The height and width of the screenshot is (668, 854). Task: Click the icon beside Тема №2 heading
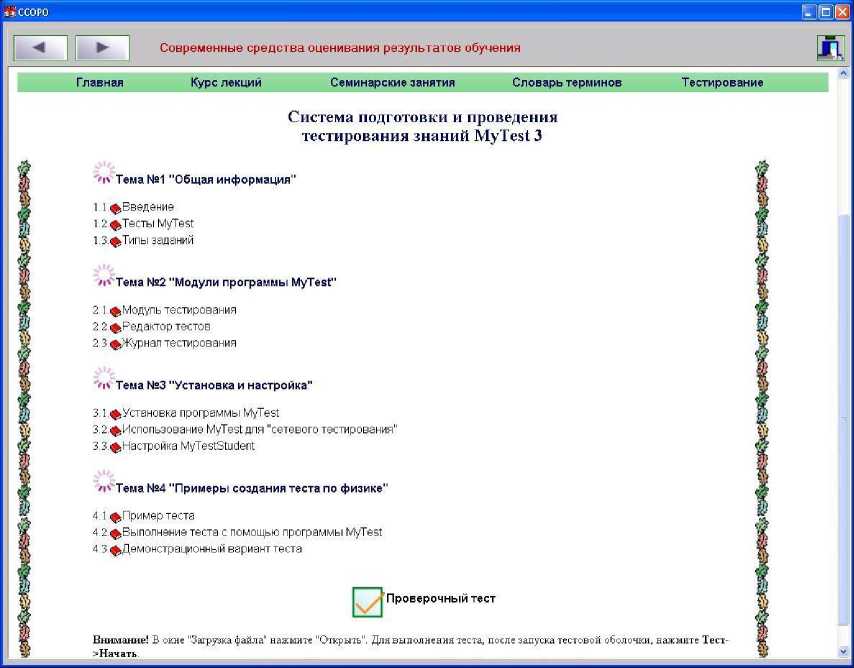(x=103, y=276)
